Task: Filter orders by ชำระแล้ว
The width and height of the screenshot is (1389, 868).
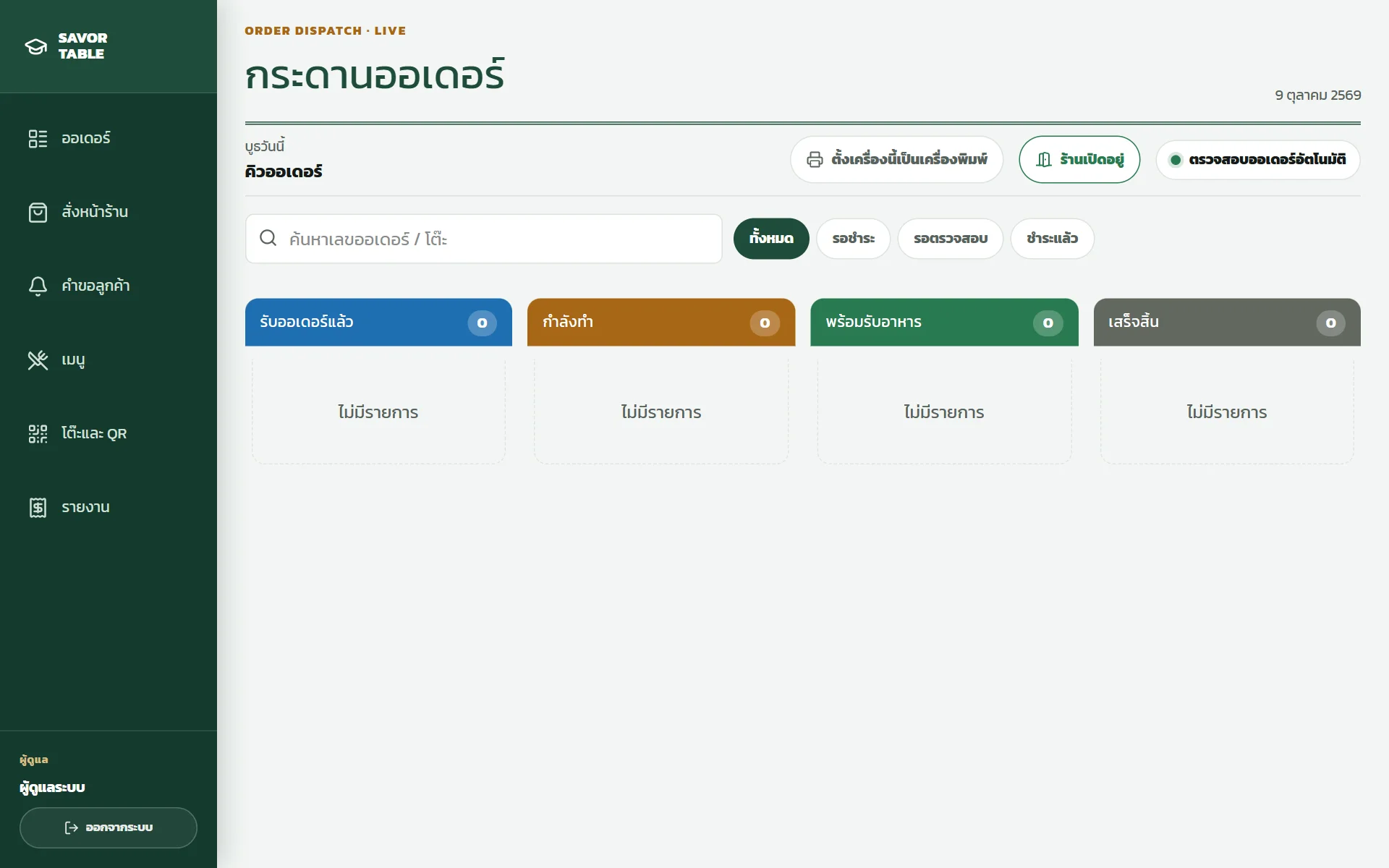Action: tap(1052, 238)
